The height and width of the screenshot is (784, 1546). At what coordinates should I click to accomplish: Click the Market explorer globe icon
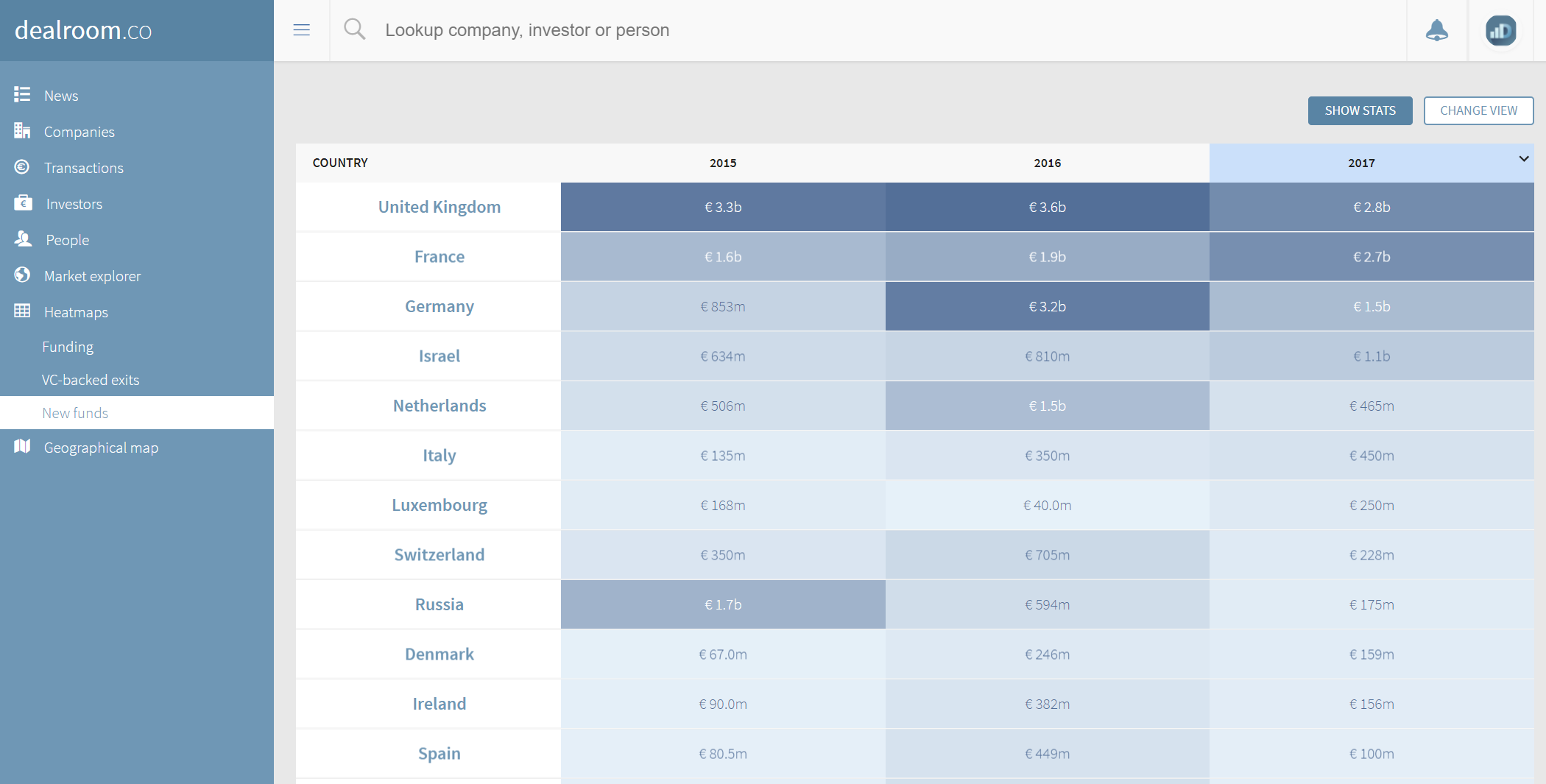(x=22, y=275)
